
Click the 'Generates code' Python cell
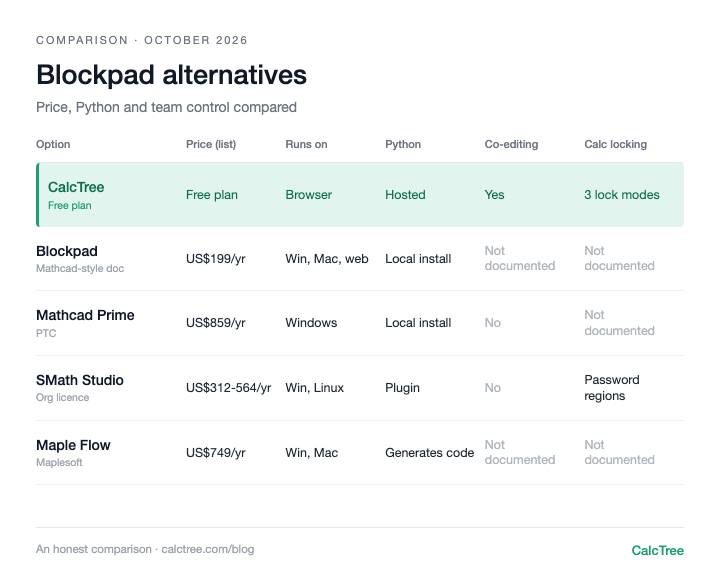click(x=429, y=452)
